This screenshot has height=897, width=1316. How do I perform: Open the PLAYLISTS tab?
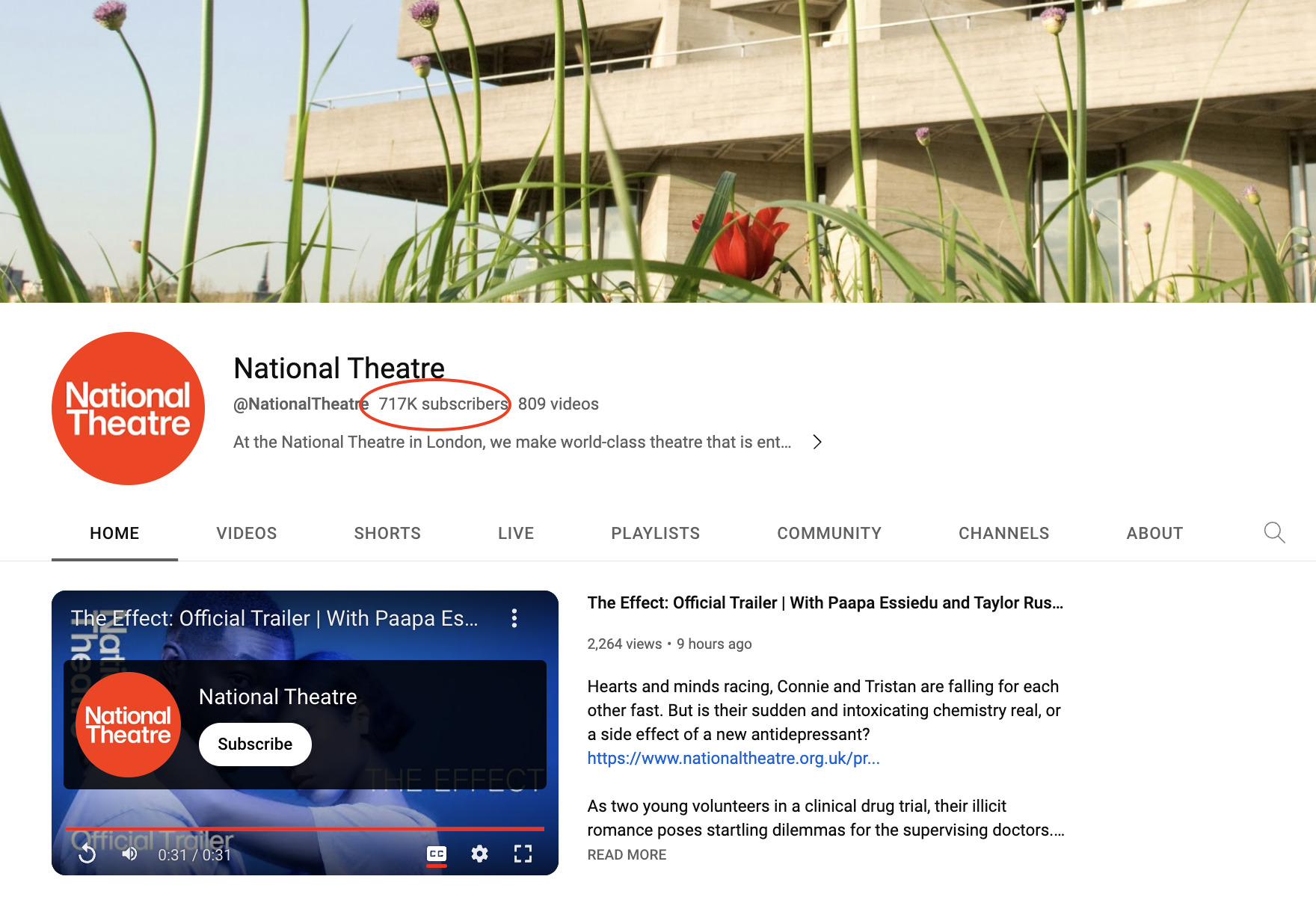(655, 533)
